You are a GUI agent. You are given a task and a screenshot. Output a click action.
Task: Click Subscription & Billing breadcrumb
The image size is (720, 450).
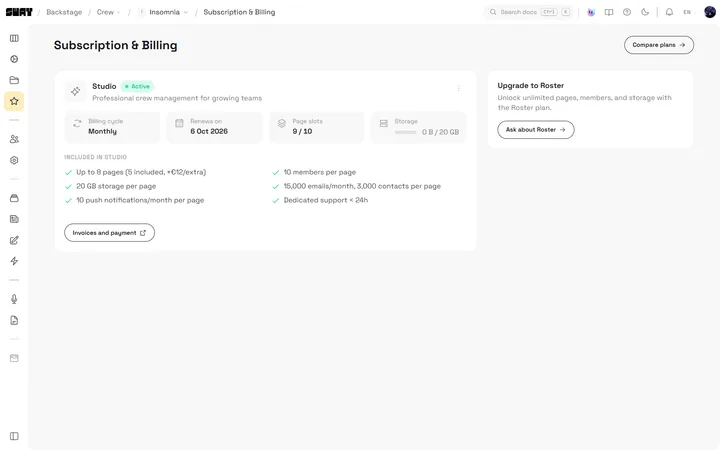pos(239,12)
